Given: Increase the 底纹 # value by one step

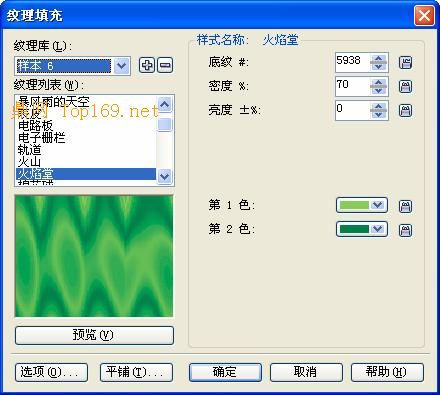Looking at the screenshot, I should pos(378,58).
